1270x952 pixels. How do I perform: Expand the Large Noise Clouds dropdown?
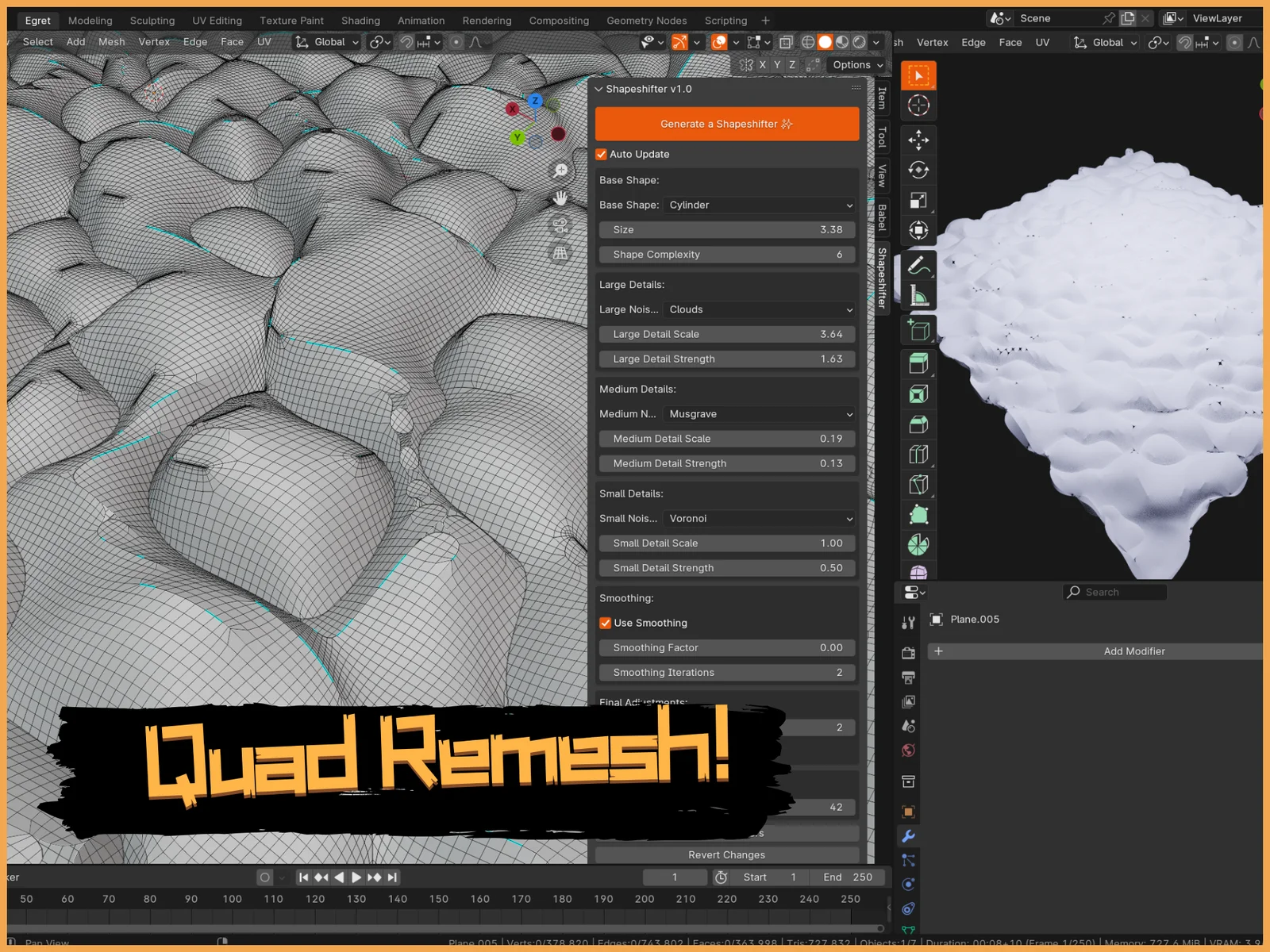pos(760,309)
